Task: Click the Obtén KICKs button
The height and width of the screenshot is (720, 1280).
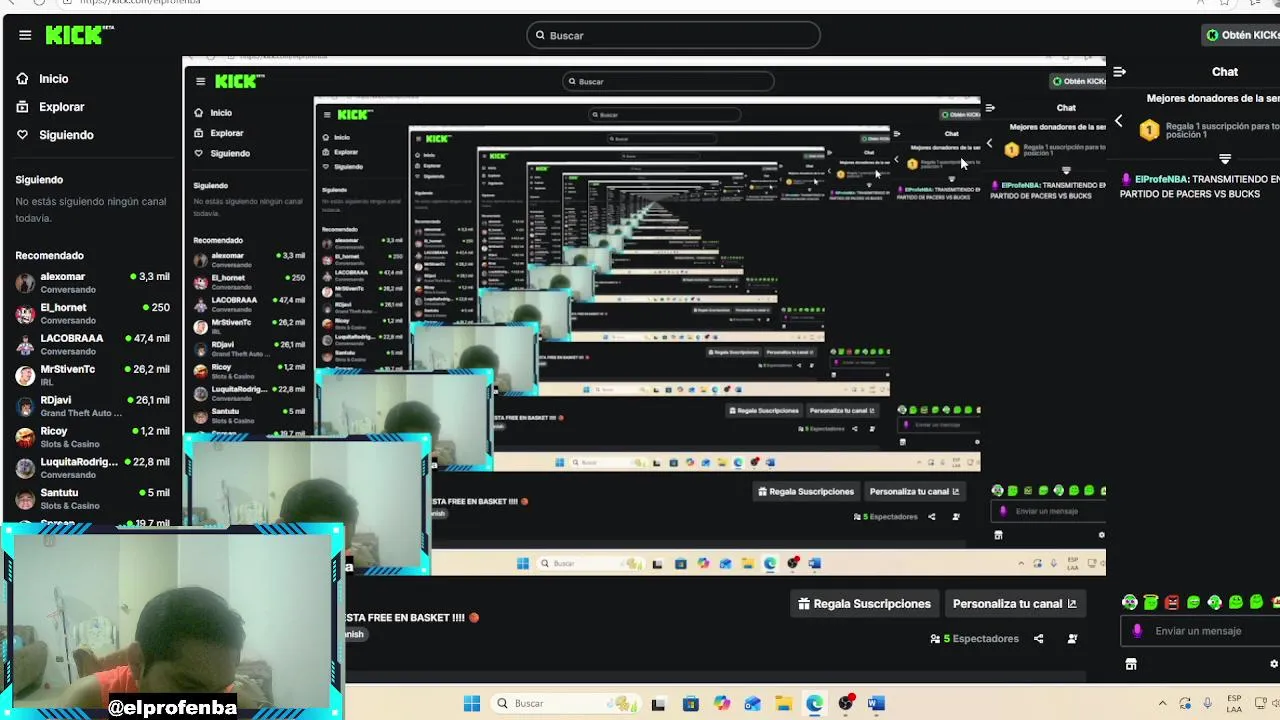Action: click(x=1242, y=35)
